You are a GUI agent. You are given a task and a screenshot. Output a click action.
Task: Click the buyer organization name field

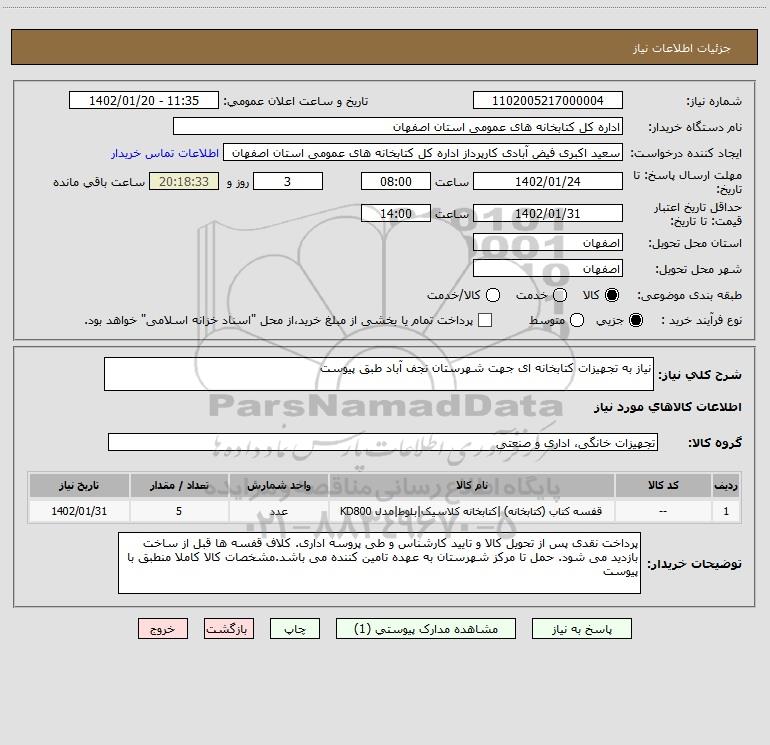pos(398,127)
